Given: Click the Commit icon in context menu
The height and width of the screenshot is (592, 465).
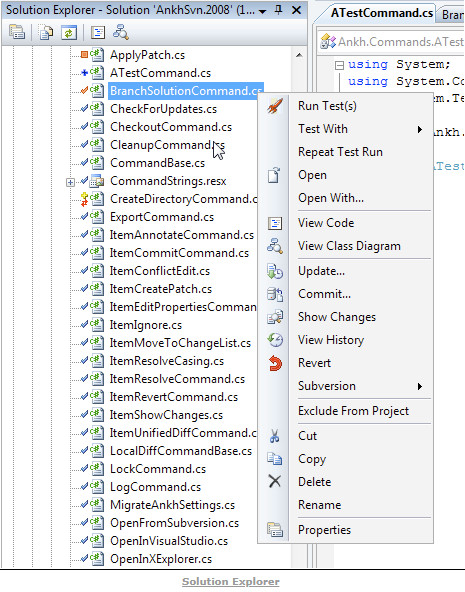Looking at the screenshot, I should (275, 294).
